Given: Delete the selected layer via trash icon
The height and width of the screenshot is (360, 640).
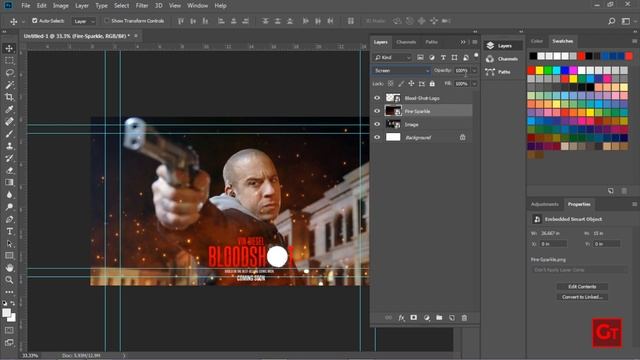Looking at the screenshot, I should pyautogui.click(x=464, y=318).
